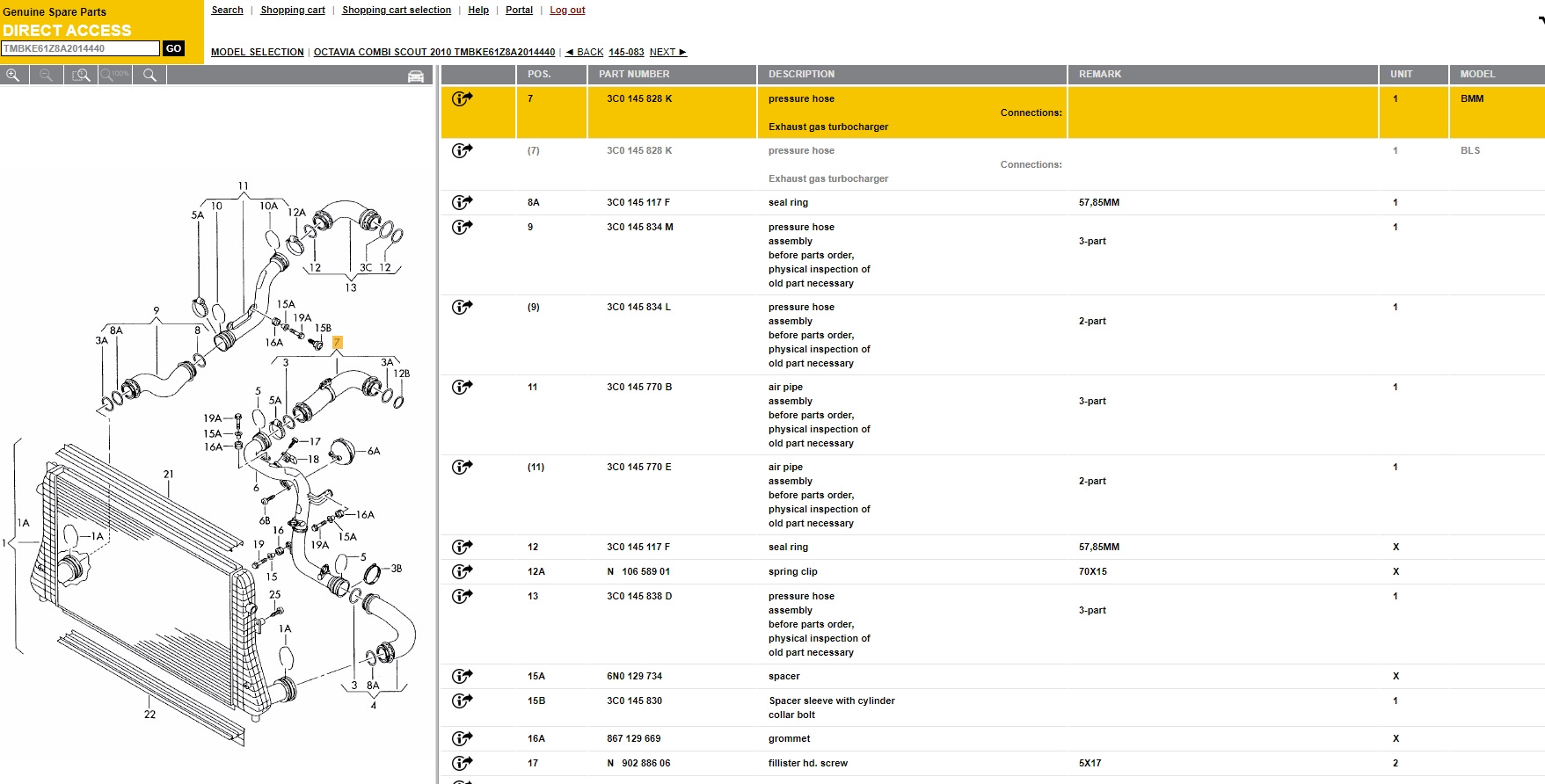Click the VIN direct access input field

81,48
